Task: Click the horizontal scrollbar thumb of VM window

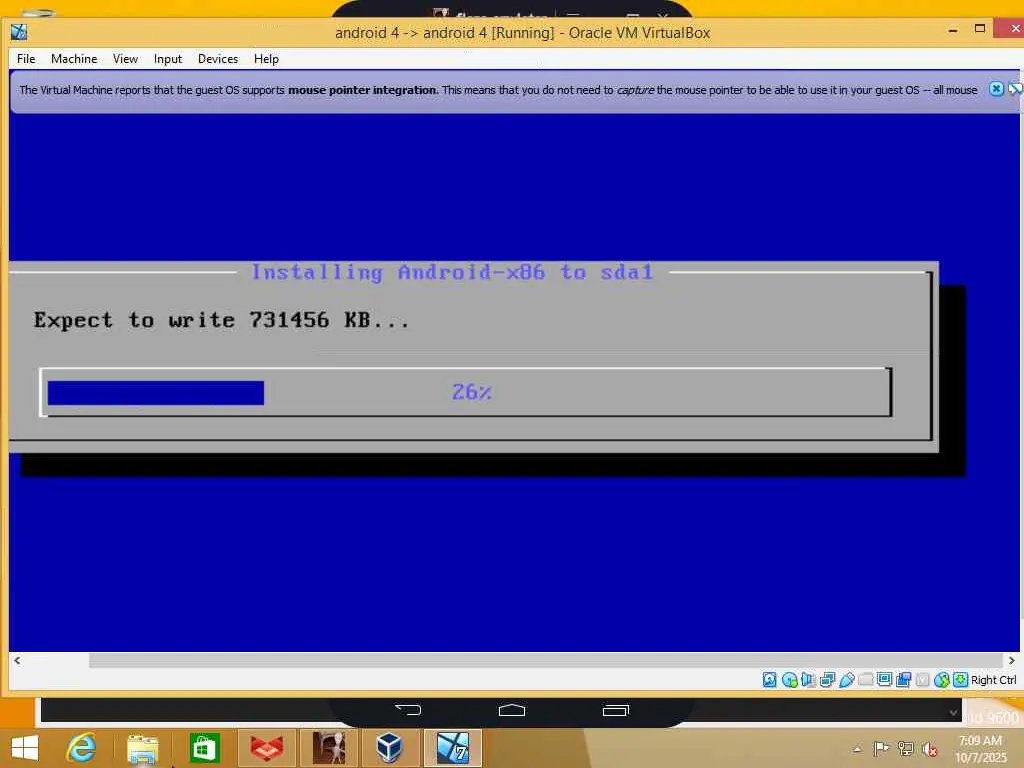Action: point(545,660)
